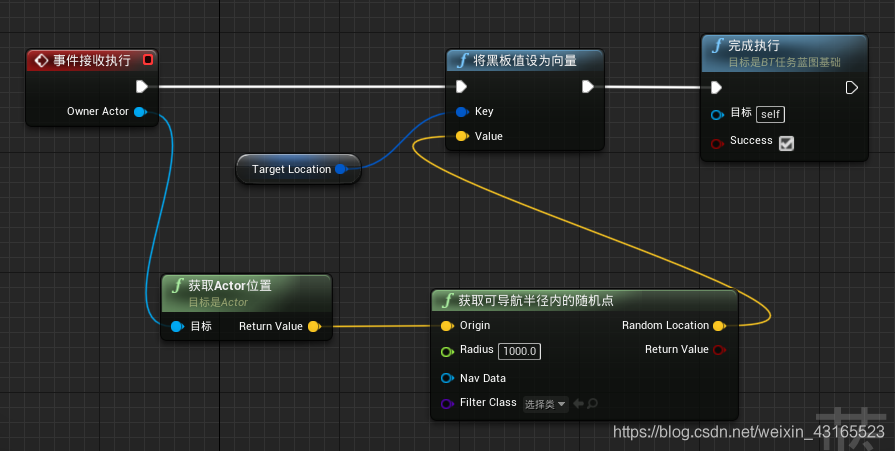Click the function icon on 获取可导航半径内的随机点 header
This screenshot has width=895, height=451.
449,300
